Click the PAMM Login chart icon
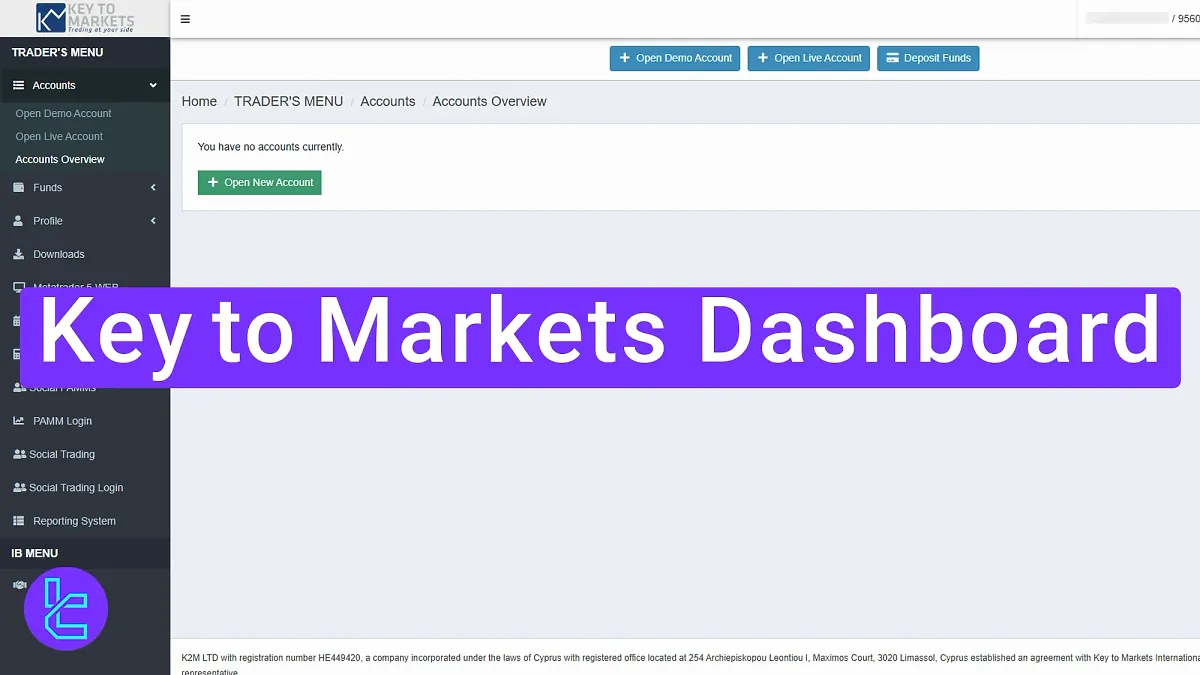Image resolution: width=1200 pixels, height=675 pixels. click(x=20, y=420)
